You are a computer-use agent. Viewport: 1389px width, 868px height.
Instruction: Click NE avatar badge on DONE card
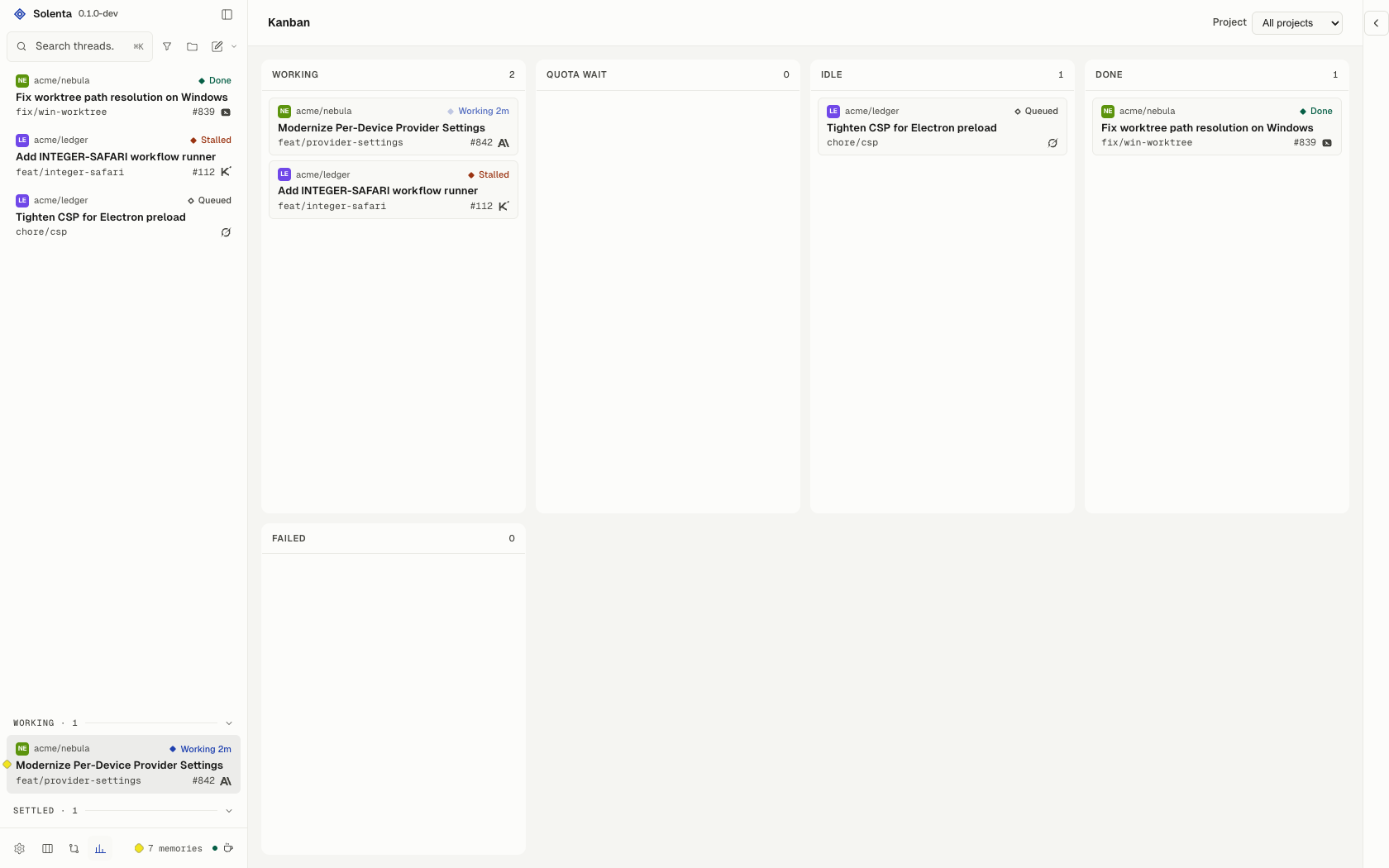pos(1108,112)
